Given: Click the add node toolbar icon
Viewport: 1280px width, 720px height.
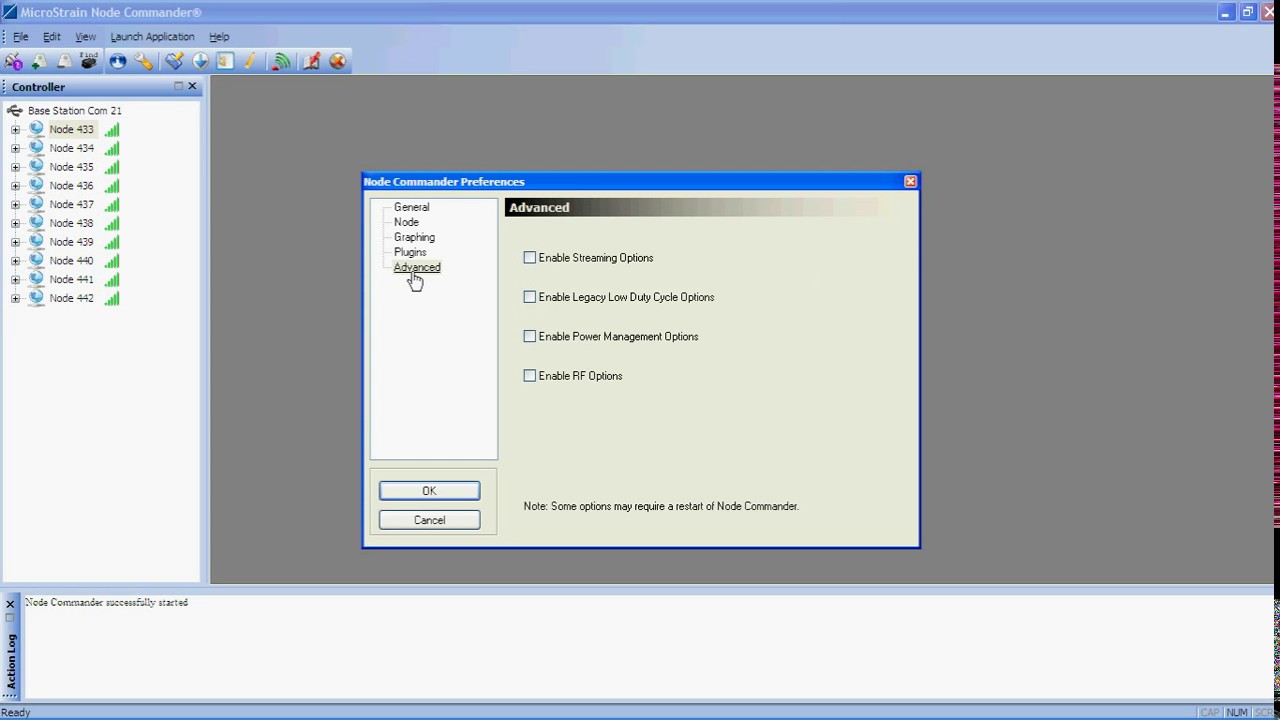Looking at the screenshot, I should pos(39,62).
